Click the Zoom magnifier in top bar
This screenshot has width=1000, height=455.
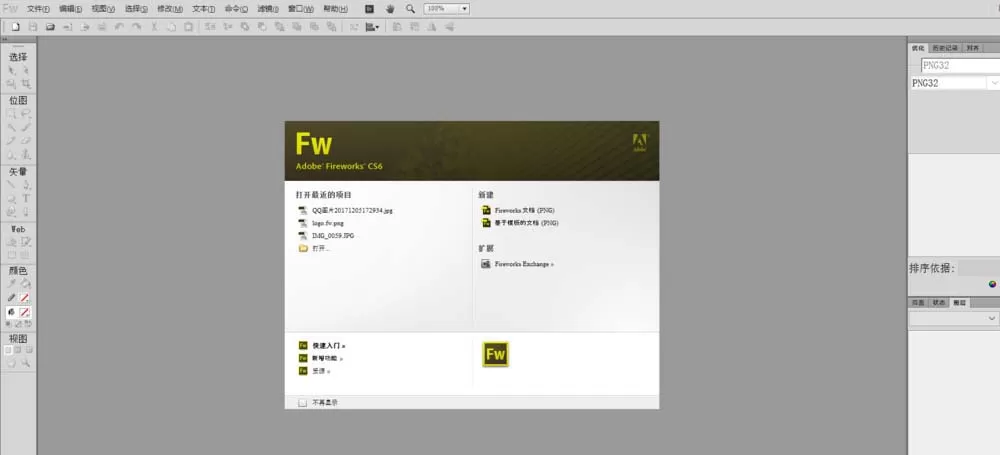410,9
